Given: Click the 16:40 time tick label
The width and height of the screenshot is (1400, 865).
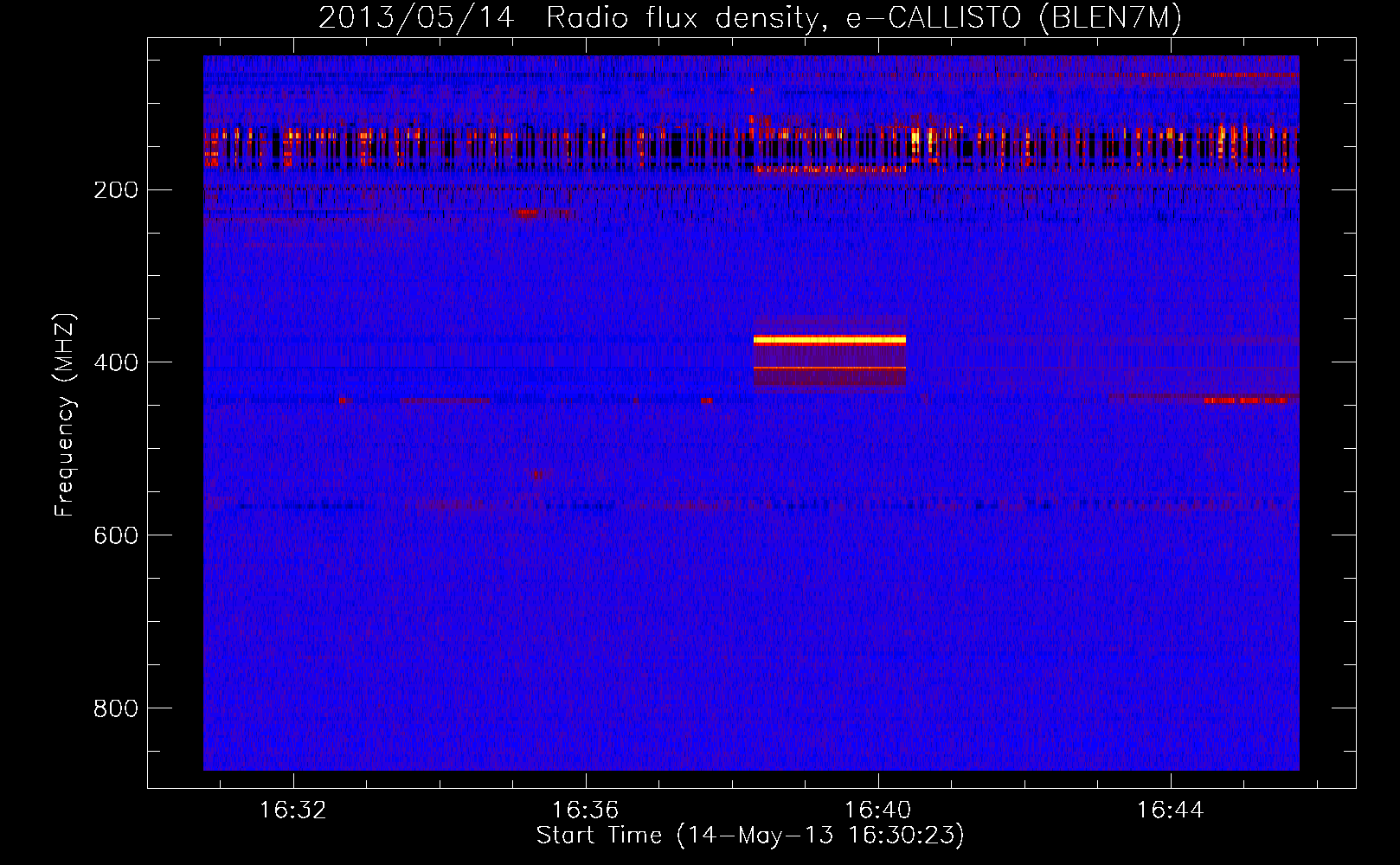Looking at the screenshot, I should pyautogui.click(x=878, y=811).
